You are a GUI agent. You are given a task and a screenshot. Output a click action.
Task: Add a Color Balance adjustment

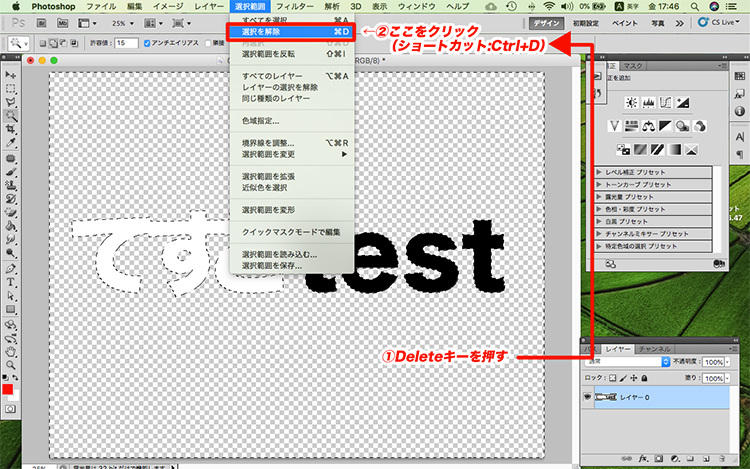[x=649, y=126]
